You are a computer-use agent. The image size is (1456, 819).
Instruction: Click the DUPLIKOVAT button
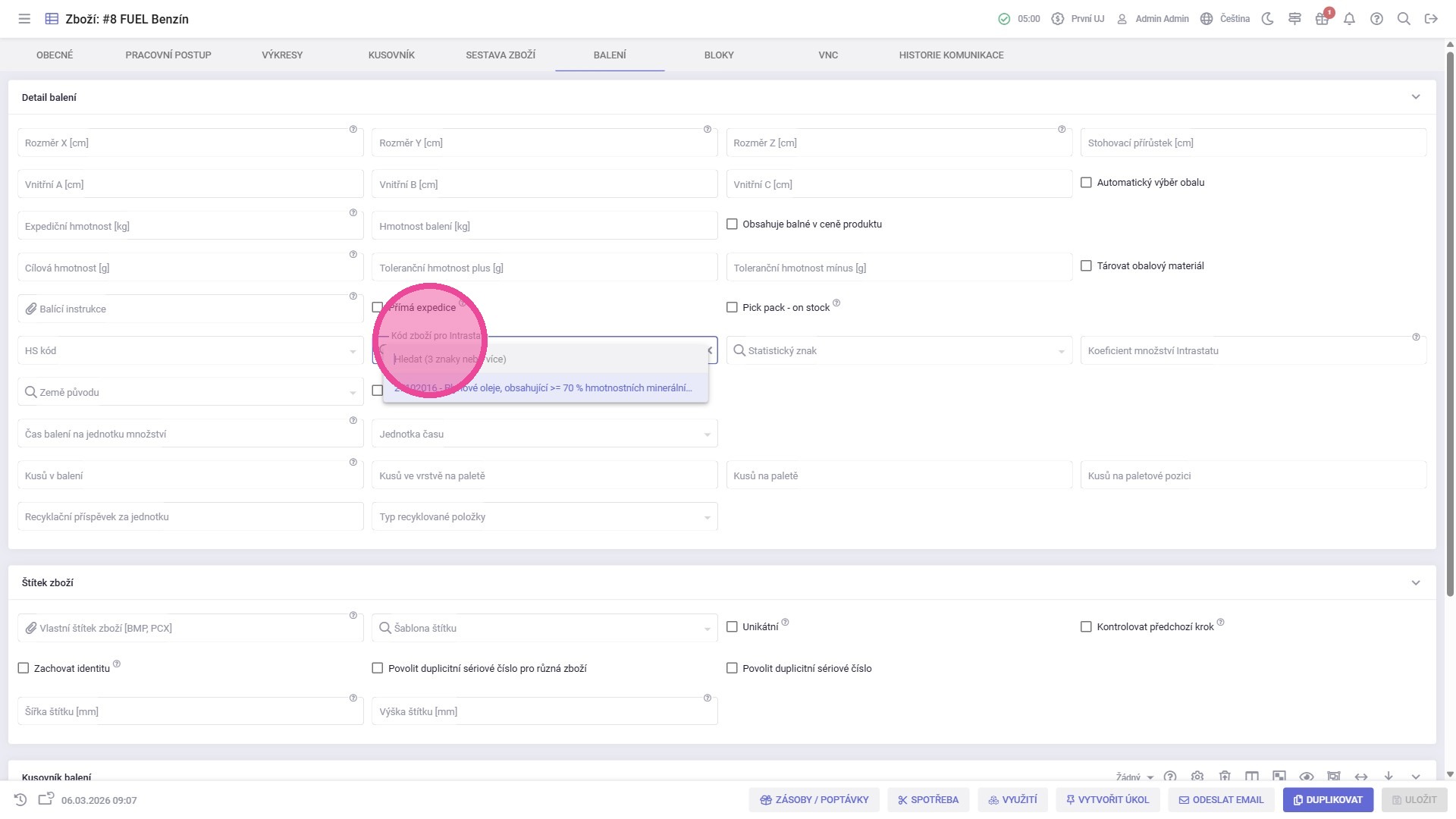(x=1327, y=799)
